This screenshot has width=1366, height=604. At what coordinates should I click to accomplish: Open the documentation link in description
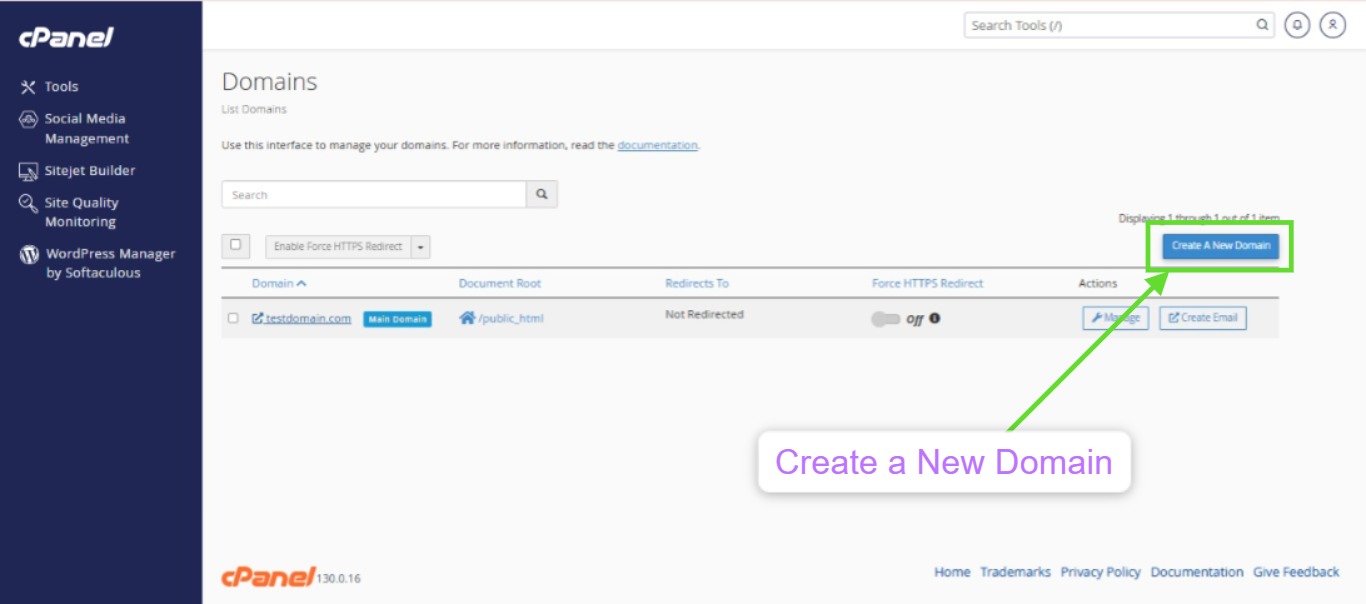(657, 145)
